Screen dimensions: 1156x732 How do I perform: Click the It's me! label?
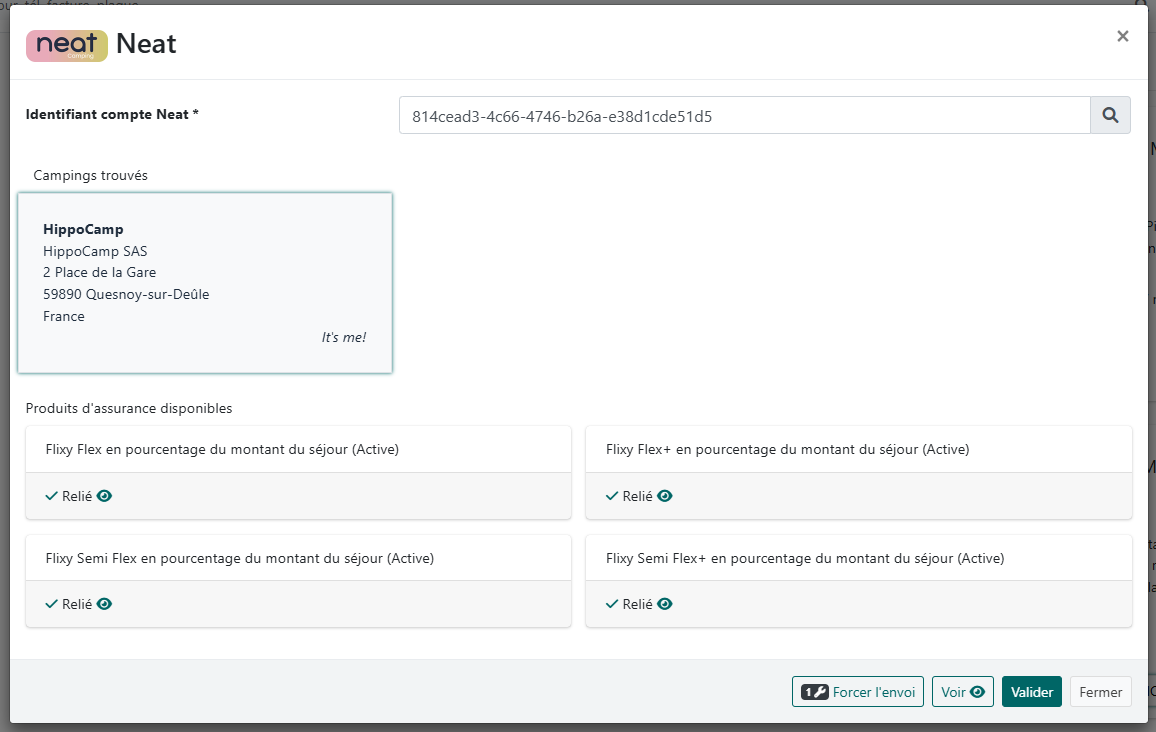point(343,338)
